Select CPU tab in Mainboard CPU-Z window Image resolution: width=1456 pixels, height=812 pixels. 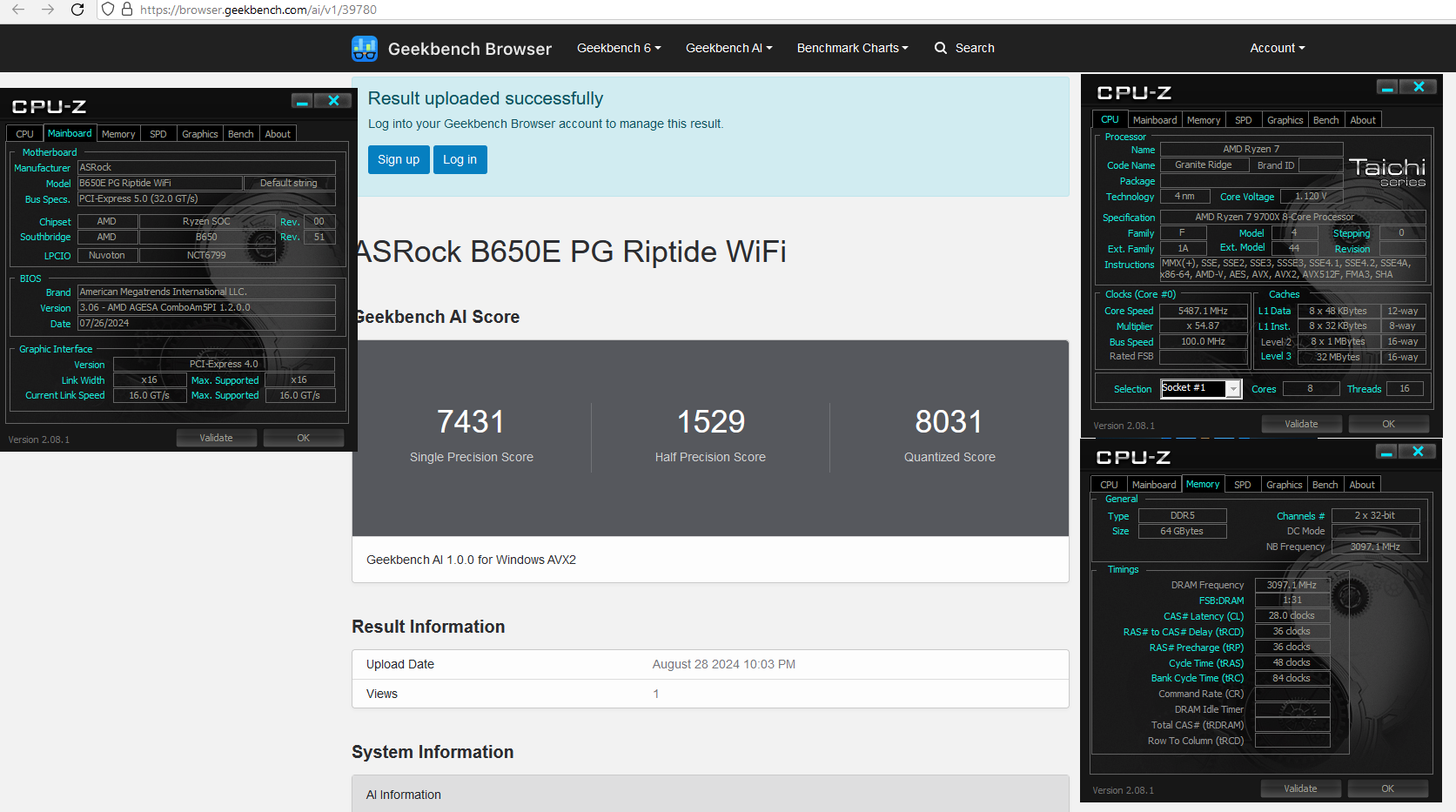(x=24, y=134)
